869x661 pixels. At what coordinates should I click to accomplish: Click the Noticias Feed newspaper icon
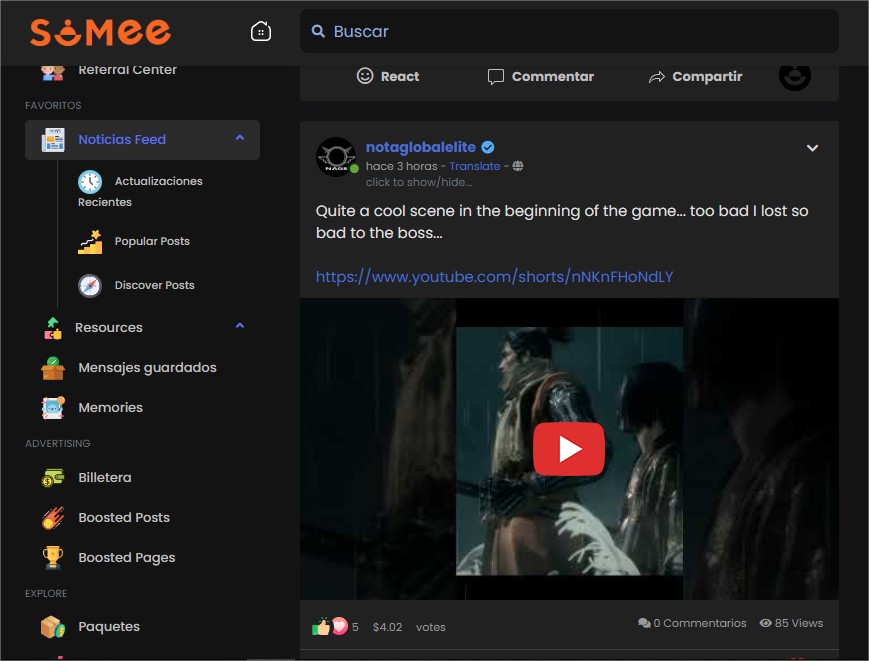(53, 140)
